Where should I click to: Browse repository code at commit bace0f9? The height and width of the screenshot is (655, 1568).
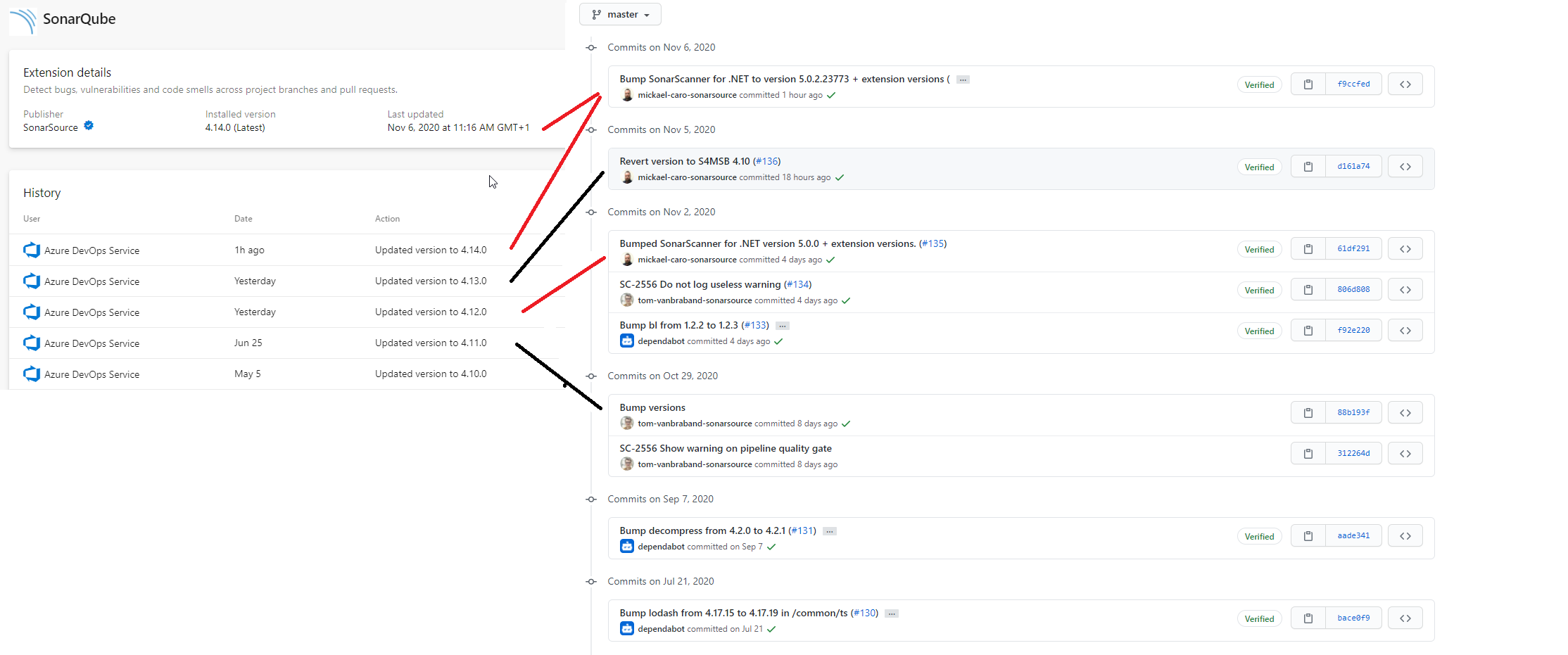click(1405, 618)
